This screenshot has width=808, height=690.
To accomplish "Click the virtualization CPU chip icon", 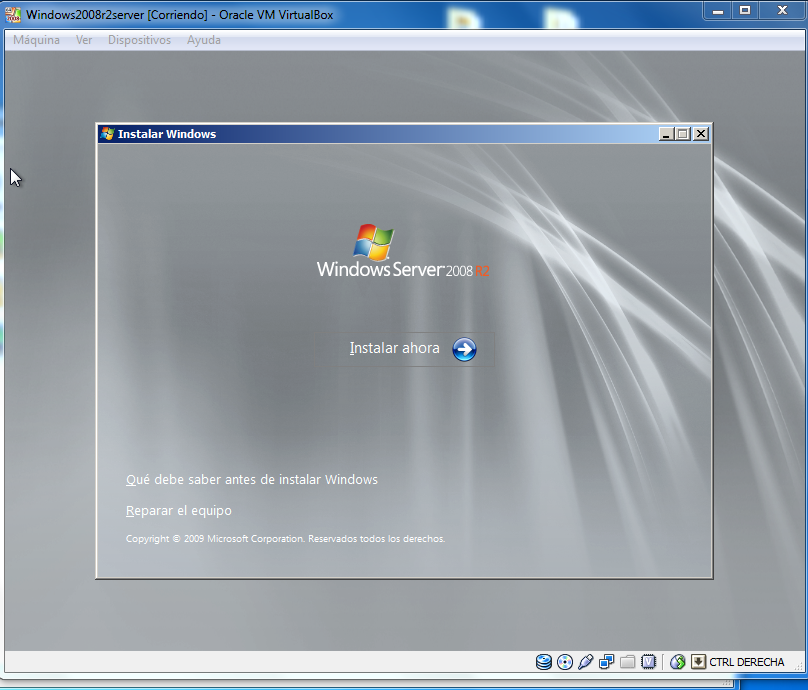I will point(648,662).
